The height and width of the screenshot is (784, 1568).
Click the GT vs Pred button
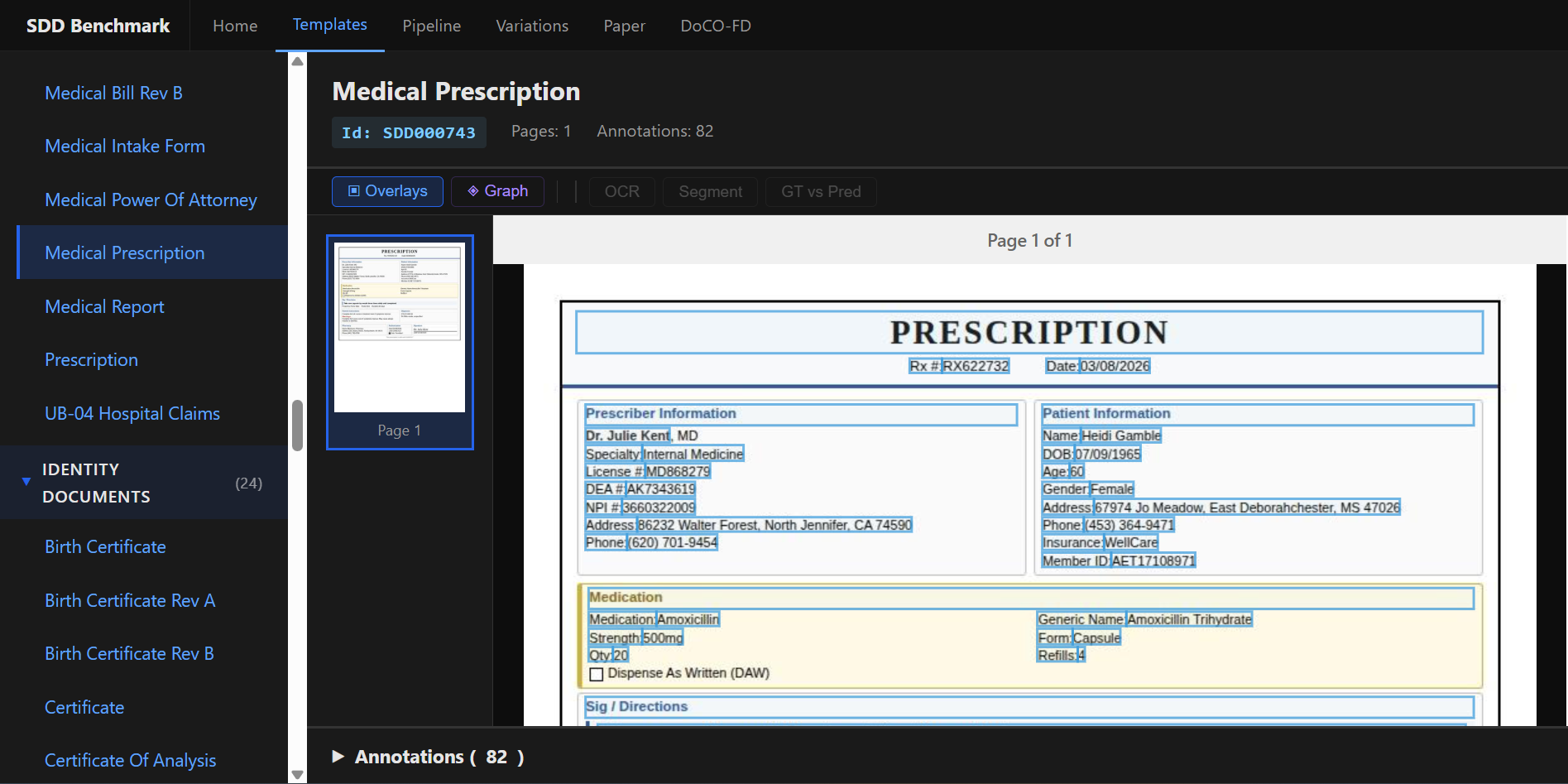coord(821,191)
